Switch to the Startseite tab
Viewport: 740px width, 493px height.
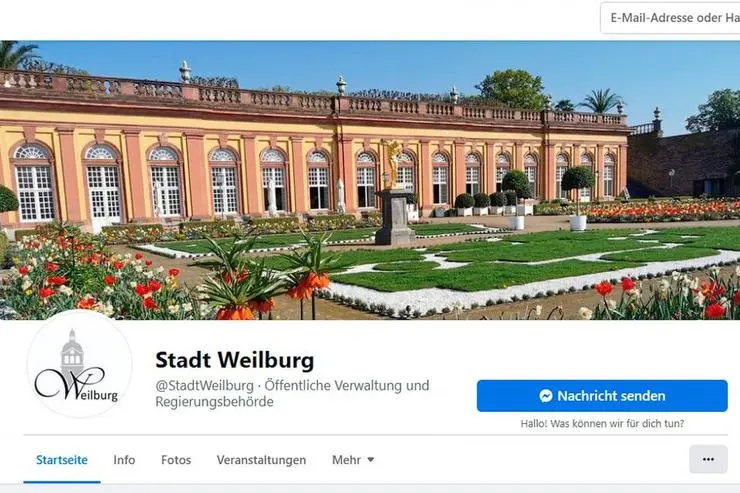(62, 460)
